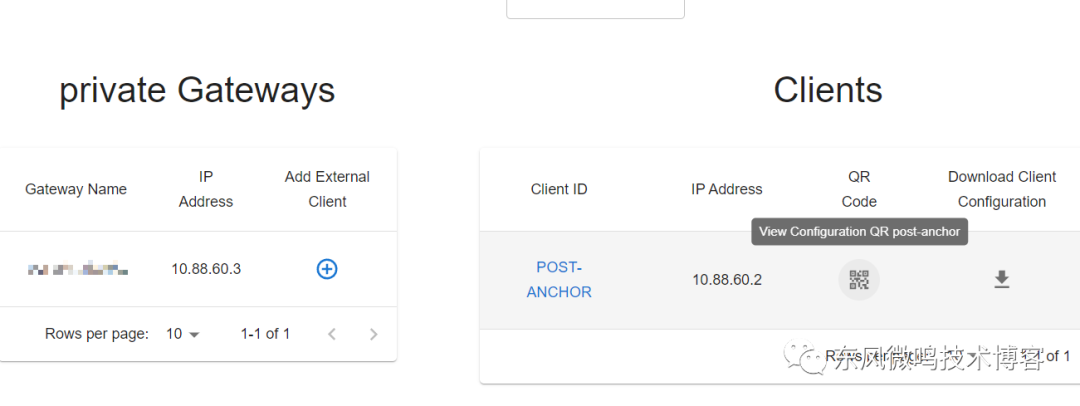1080x406 pixels.
Task: Click the Add External Client plus icon
Action: click(326, 269)
